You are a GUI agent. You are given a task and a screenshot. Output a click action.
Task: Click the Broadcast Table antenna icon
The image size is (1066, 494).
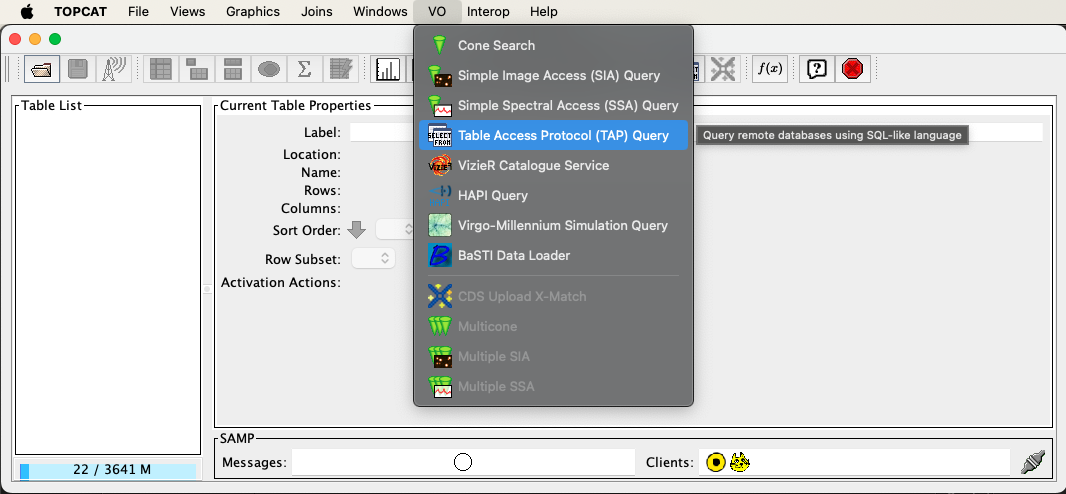(112, 69)
